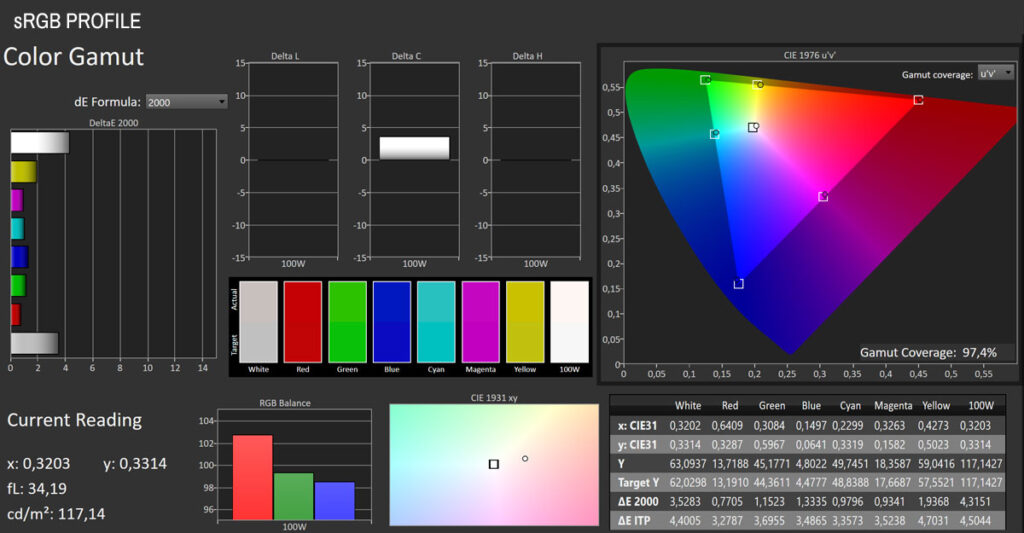This screenshot has width=1024, height=533.
Task: Click the Target Y row label
Action: (638, 483)
